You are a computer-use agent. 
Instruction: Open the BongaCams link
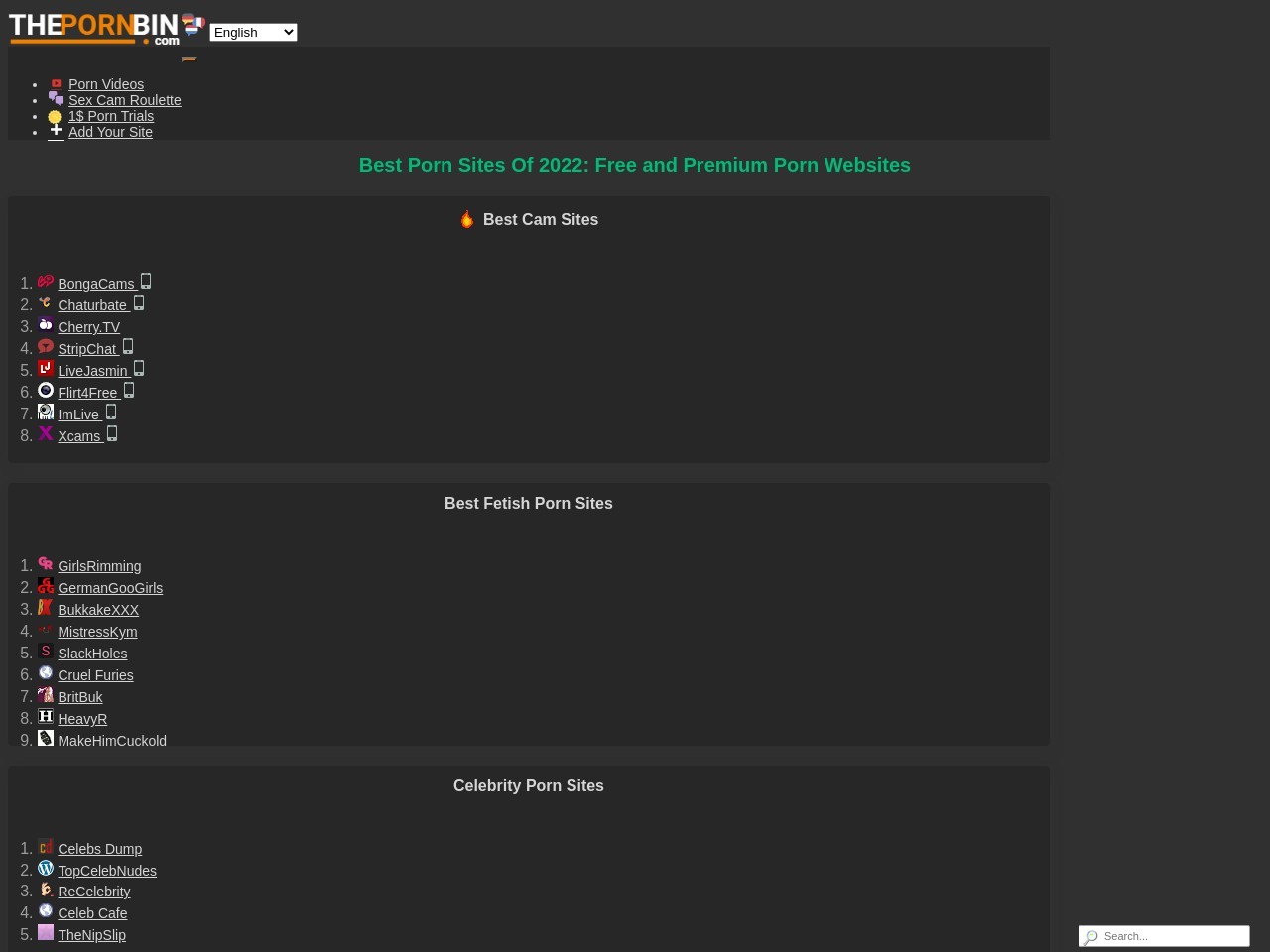[95, 284]
